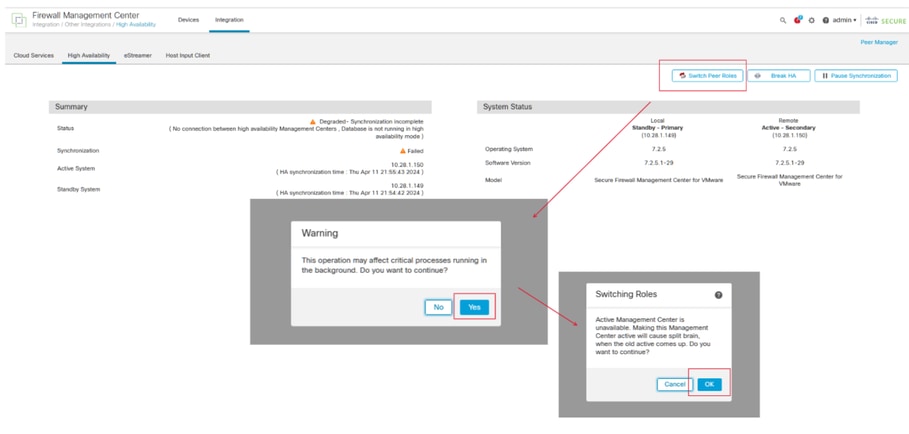
Task: Open the search magnifier in the header
Action: coord(783,20)
